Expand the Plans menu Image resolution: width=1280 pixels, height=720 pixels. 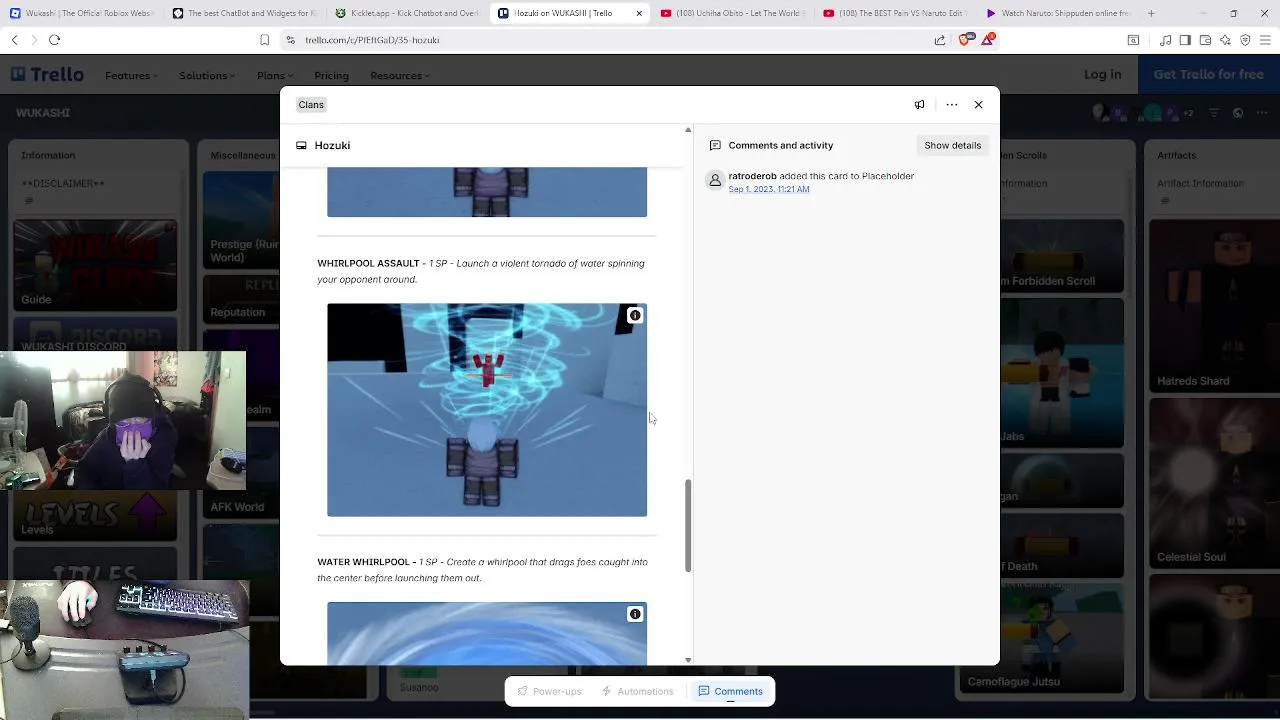[x=275, y=75]
